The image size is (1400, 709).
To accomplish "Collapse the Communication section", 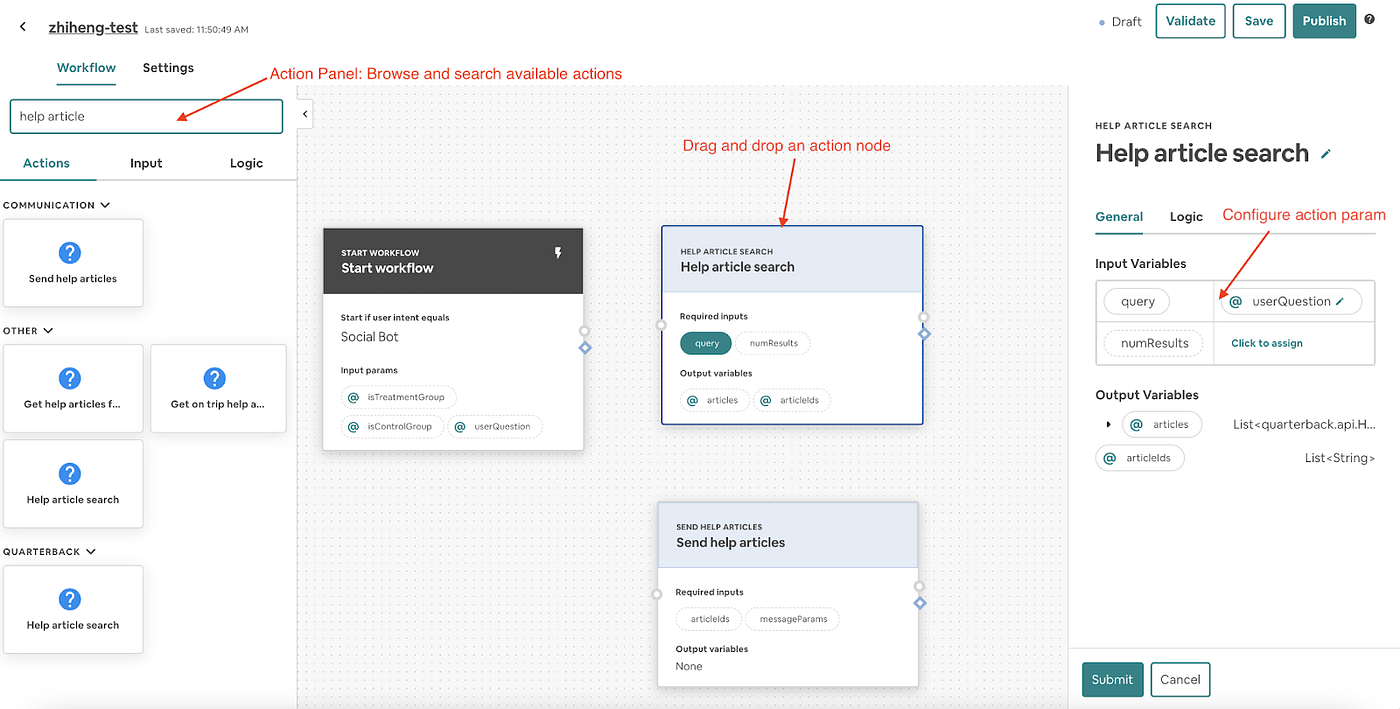I will 105,205.
